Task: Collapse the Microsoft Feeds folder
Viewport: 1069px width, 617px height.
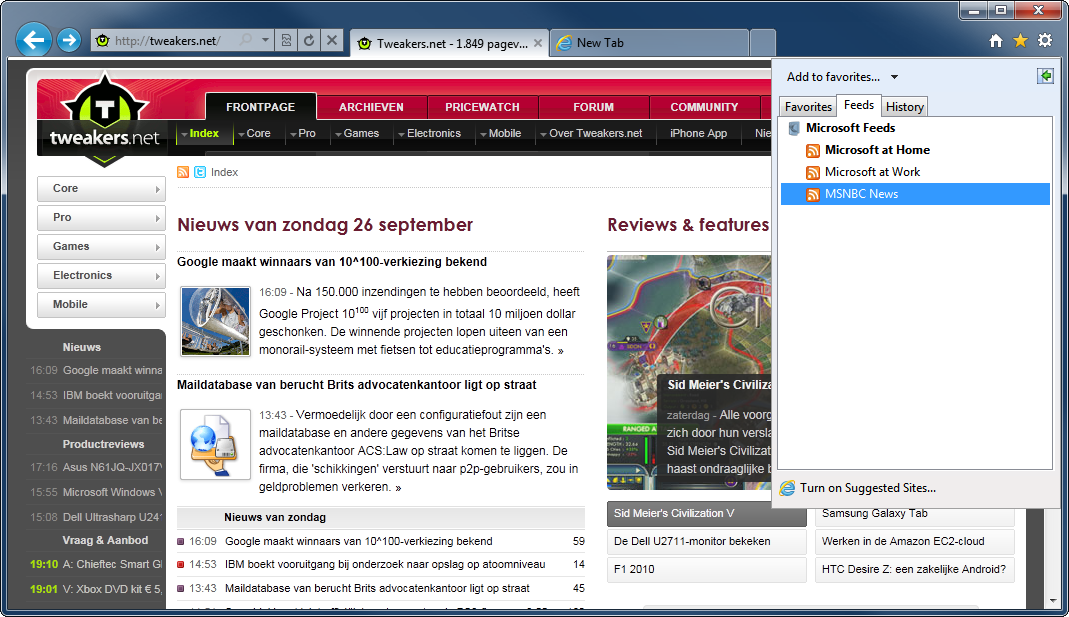Action: tap(850, 127)
